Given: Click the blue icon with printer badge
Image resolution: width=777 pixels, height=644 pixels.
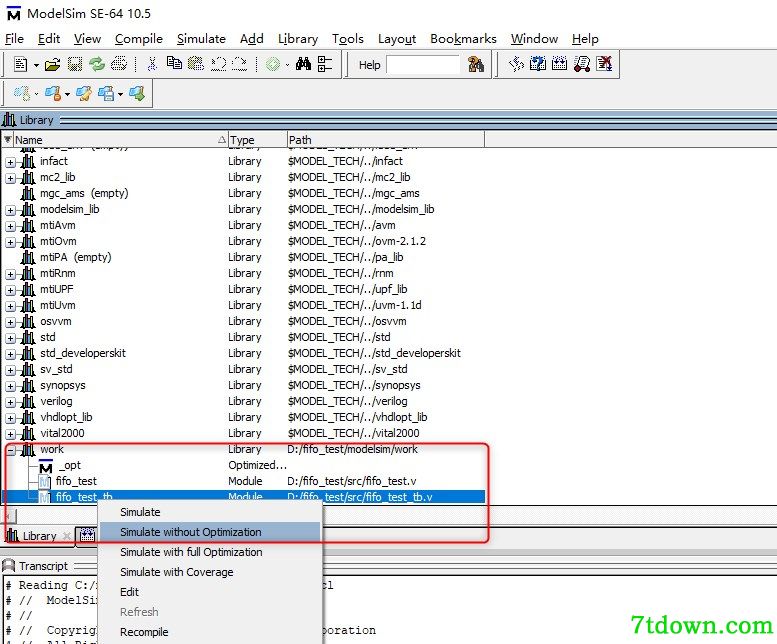Looking at the screenshot, I should [x=106, y=93].
